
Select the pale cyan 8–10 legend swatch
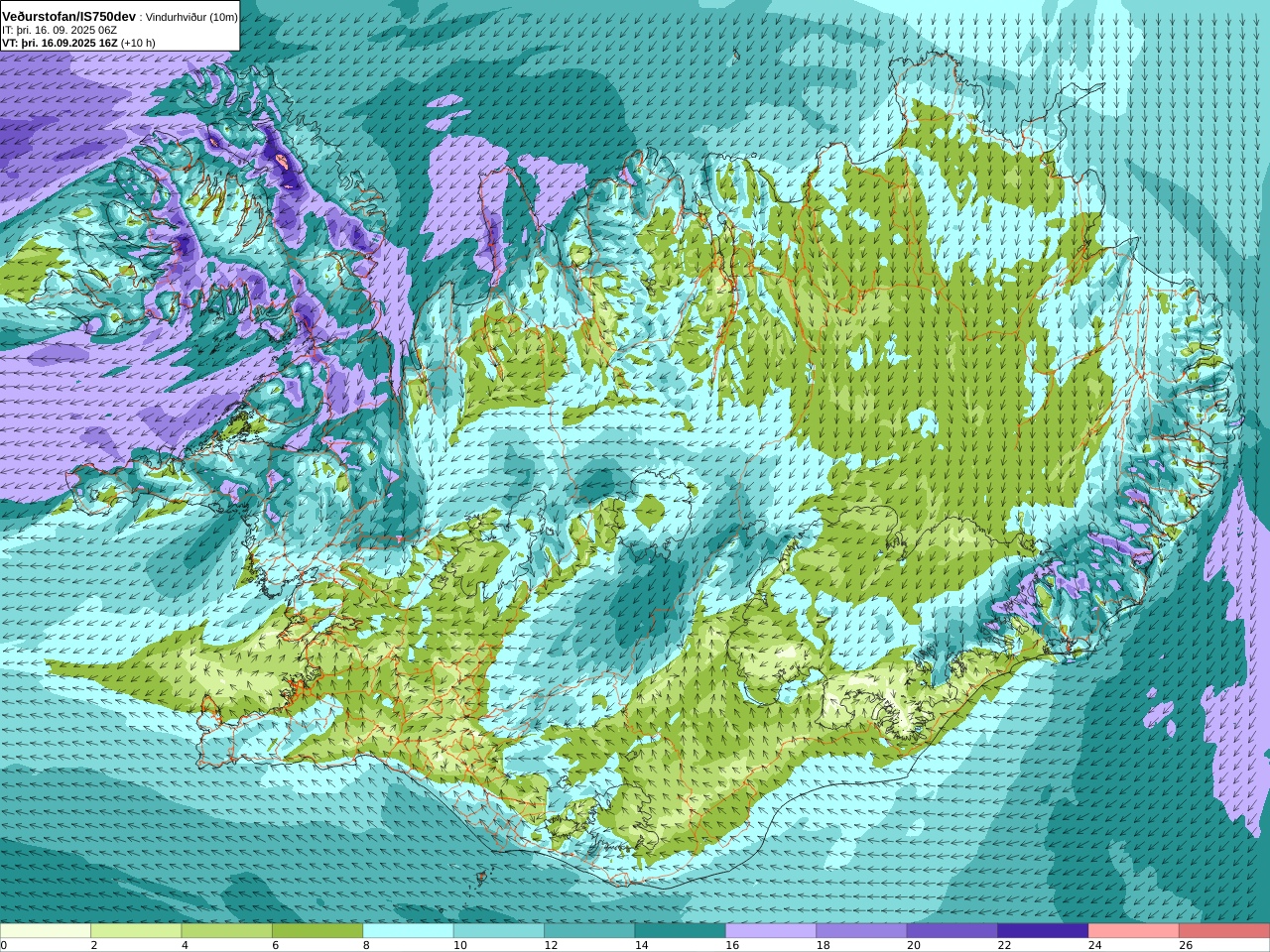[x=408, y=931]
